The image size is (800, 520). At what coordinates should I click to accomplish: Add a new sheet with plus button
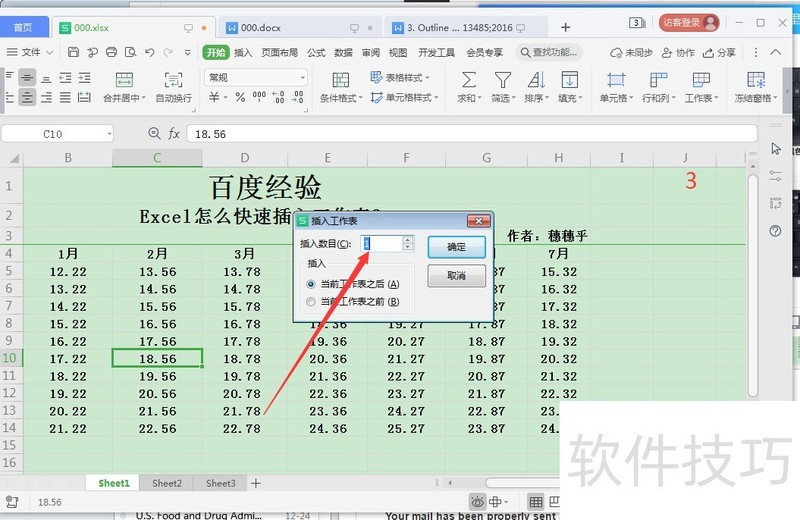(256, 483)
